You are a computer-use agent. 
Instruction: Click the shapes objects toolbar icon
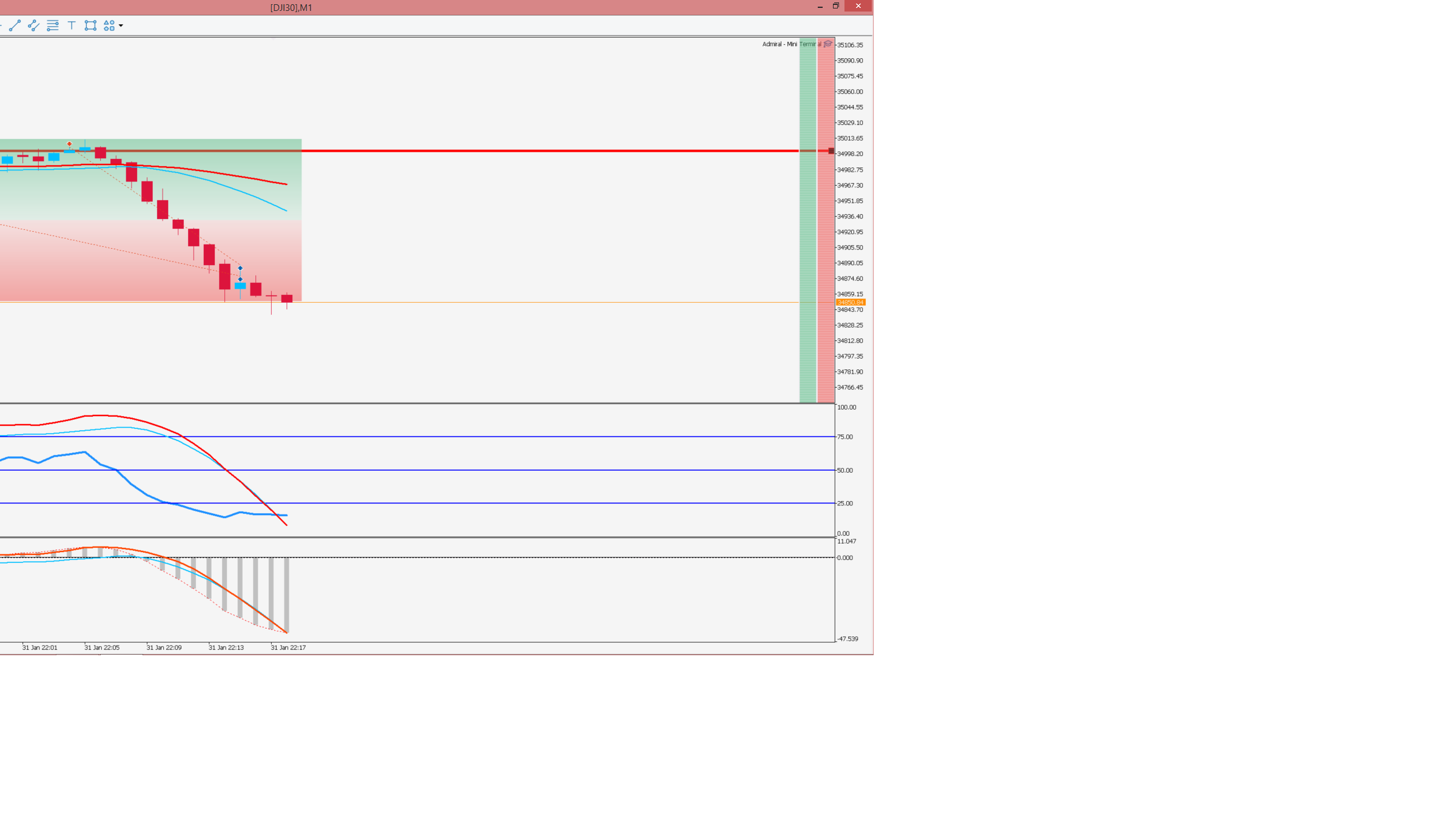point(109,25)
